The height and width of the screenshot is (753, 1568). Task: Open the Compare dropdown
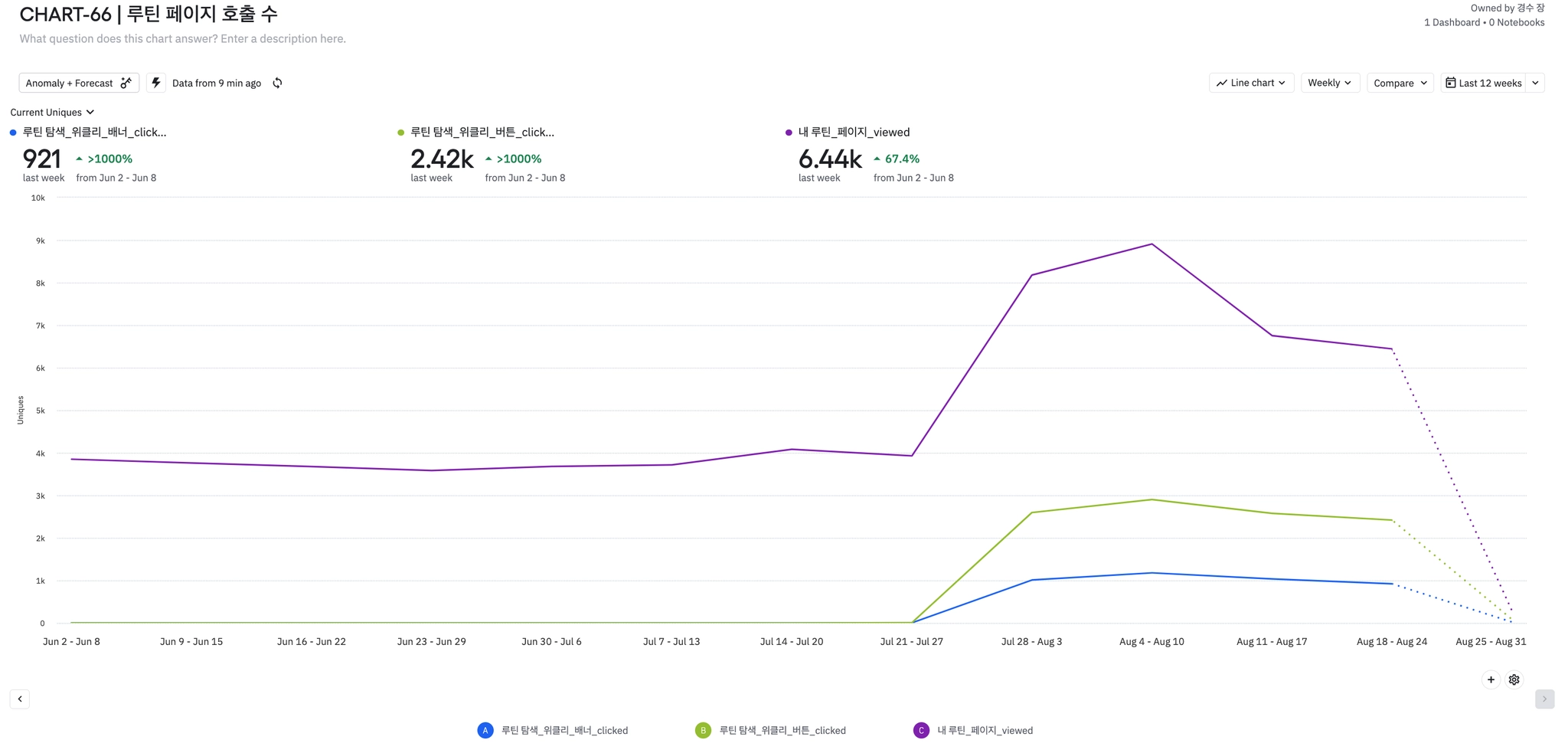coord(1400,83)
